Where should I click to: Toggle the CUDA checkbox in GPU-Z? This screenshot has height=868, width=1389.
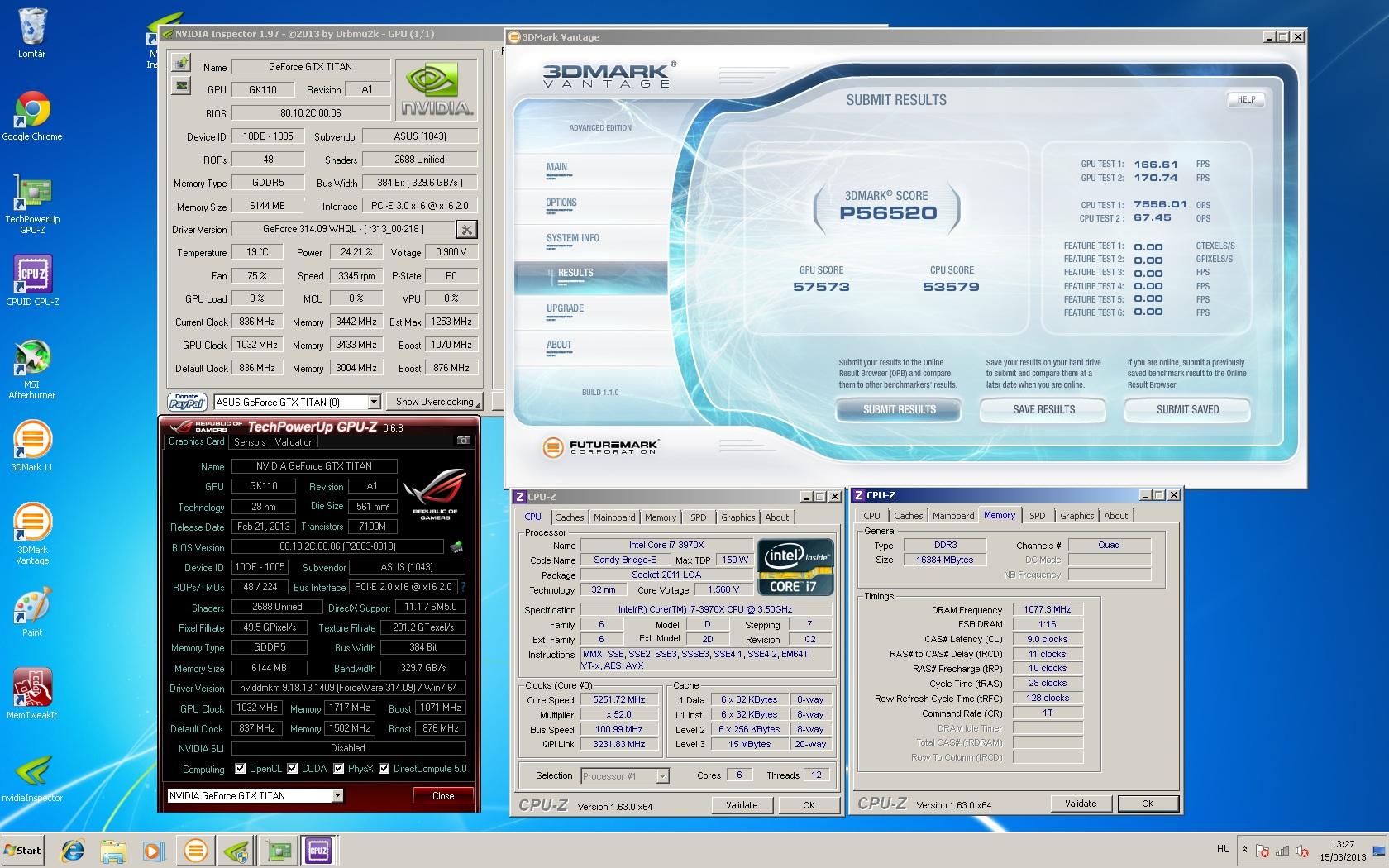[x=293, y=769]
